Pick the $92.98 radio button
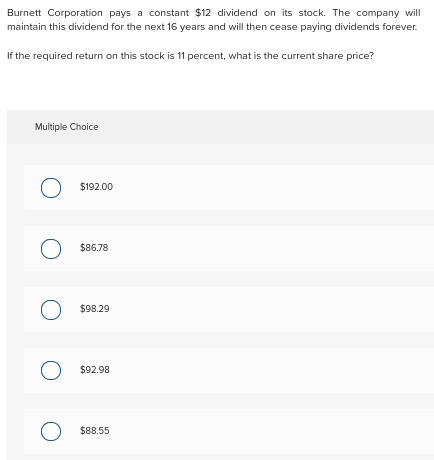The image size is (434, 460). coord(51,370)
